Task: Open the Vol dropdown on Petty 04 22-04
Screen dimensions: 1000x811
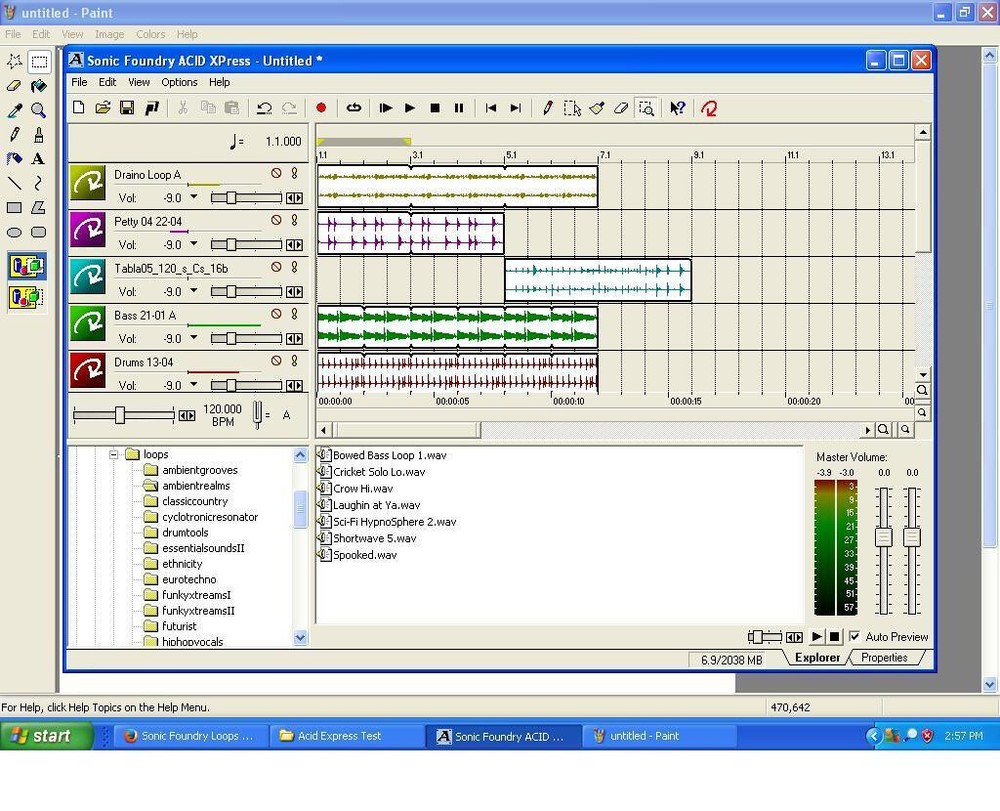Action: pos(192,244)
